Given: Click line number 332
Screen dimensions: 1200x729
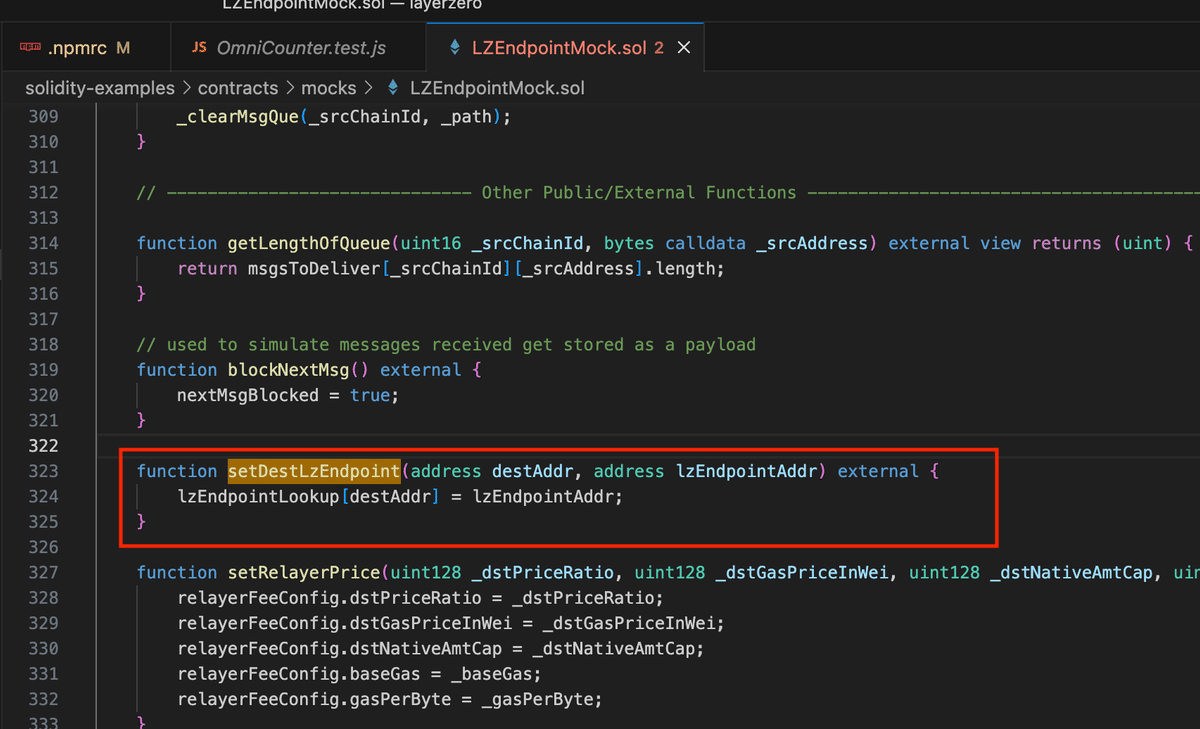Looking at the screenshot, I should pos(43,700).
